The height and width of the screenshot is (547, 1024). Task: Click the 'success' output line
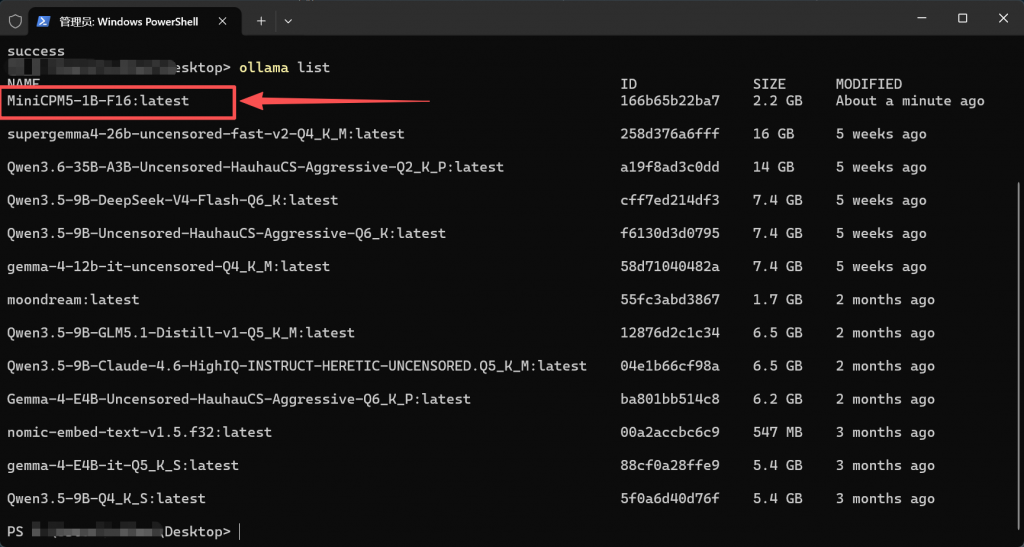click(x=36, y=51)
